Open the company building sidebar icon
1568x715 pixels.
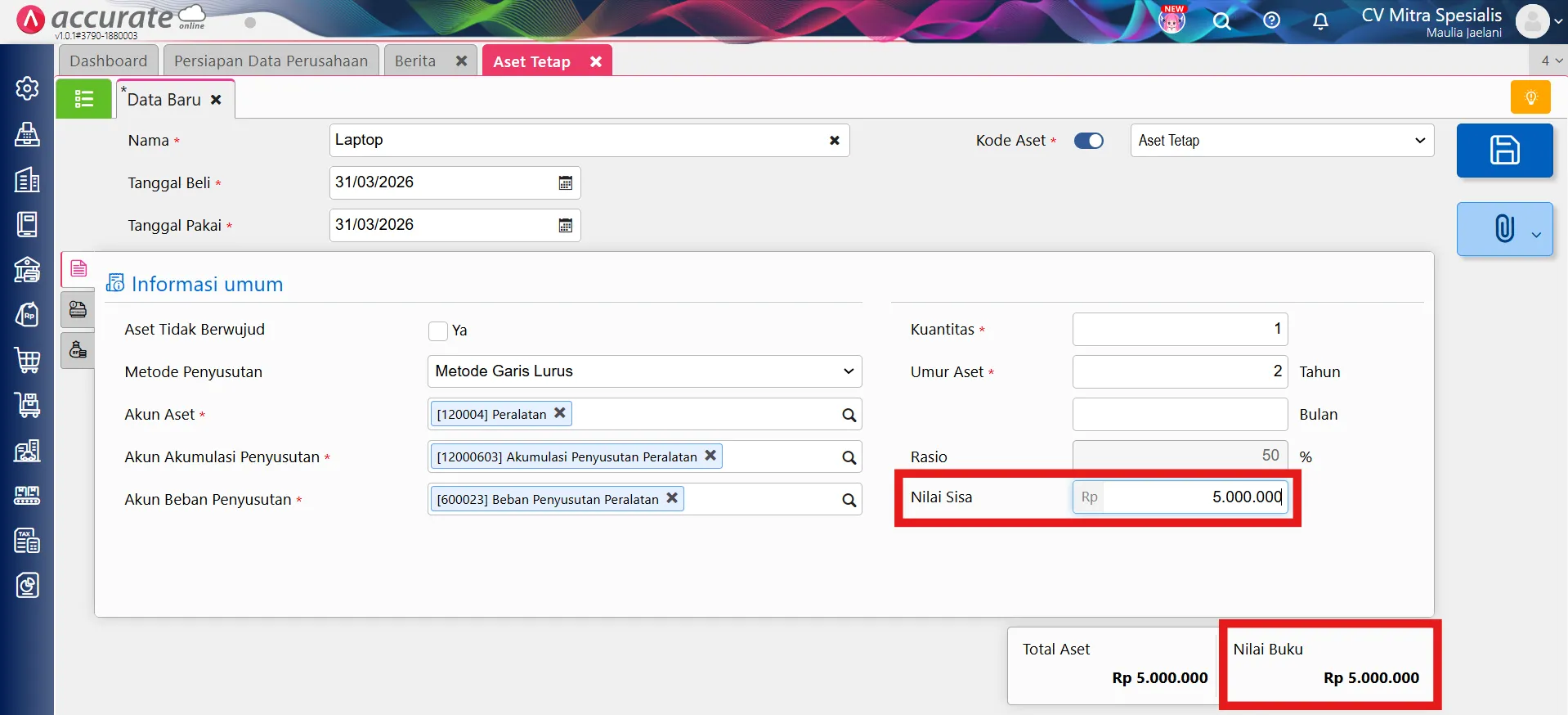27,180
